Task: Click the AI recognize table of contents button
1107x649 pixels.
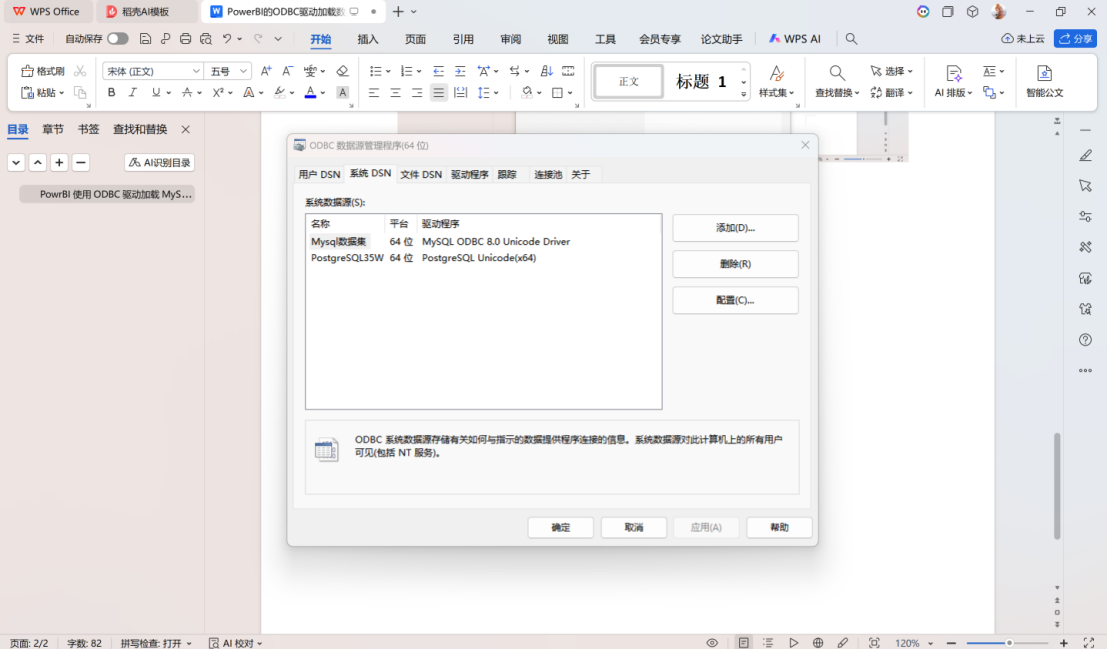Action: (160, 162)
